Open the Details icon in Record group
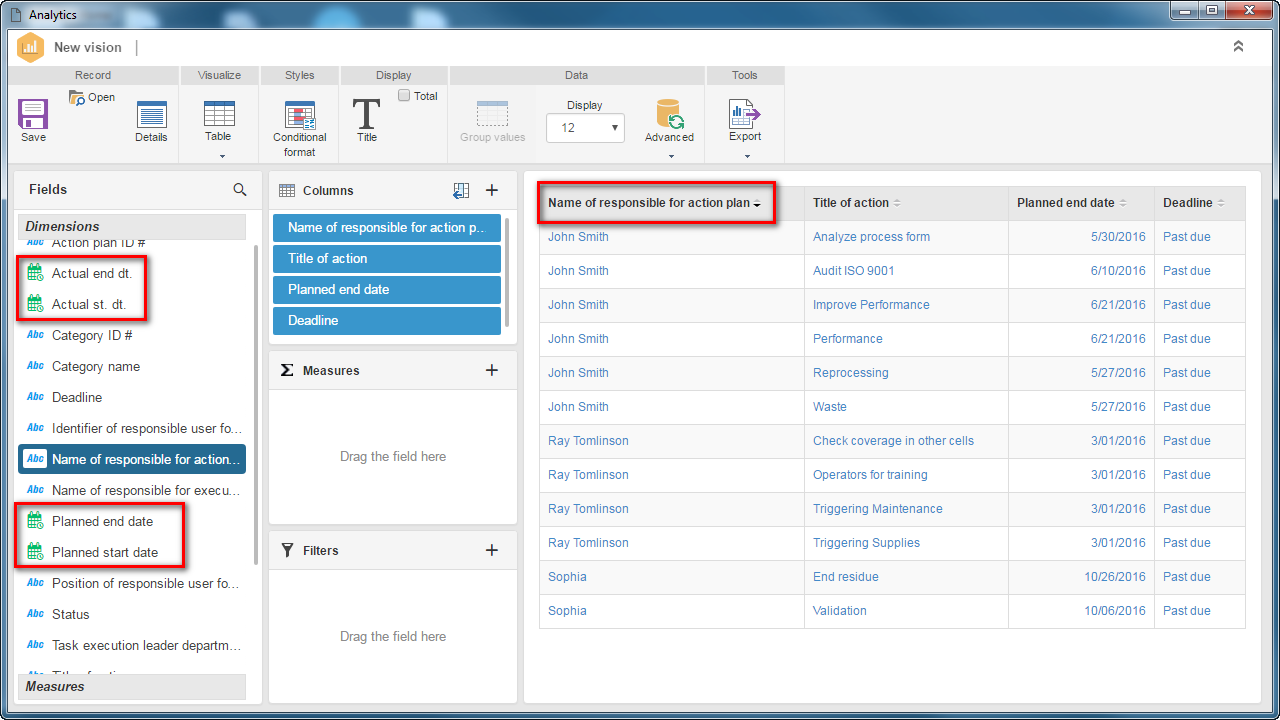 151,114
